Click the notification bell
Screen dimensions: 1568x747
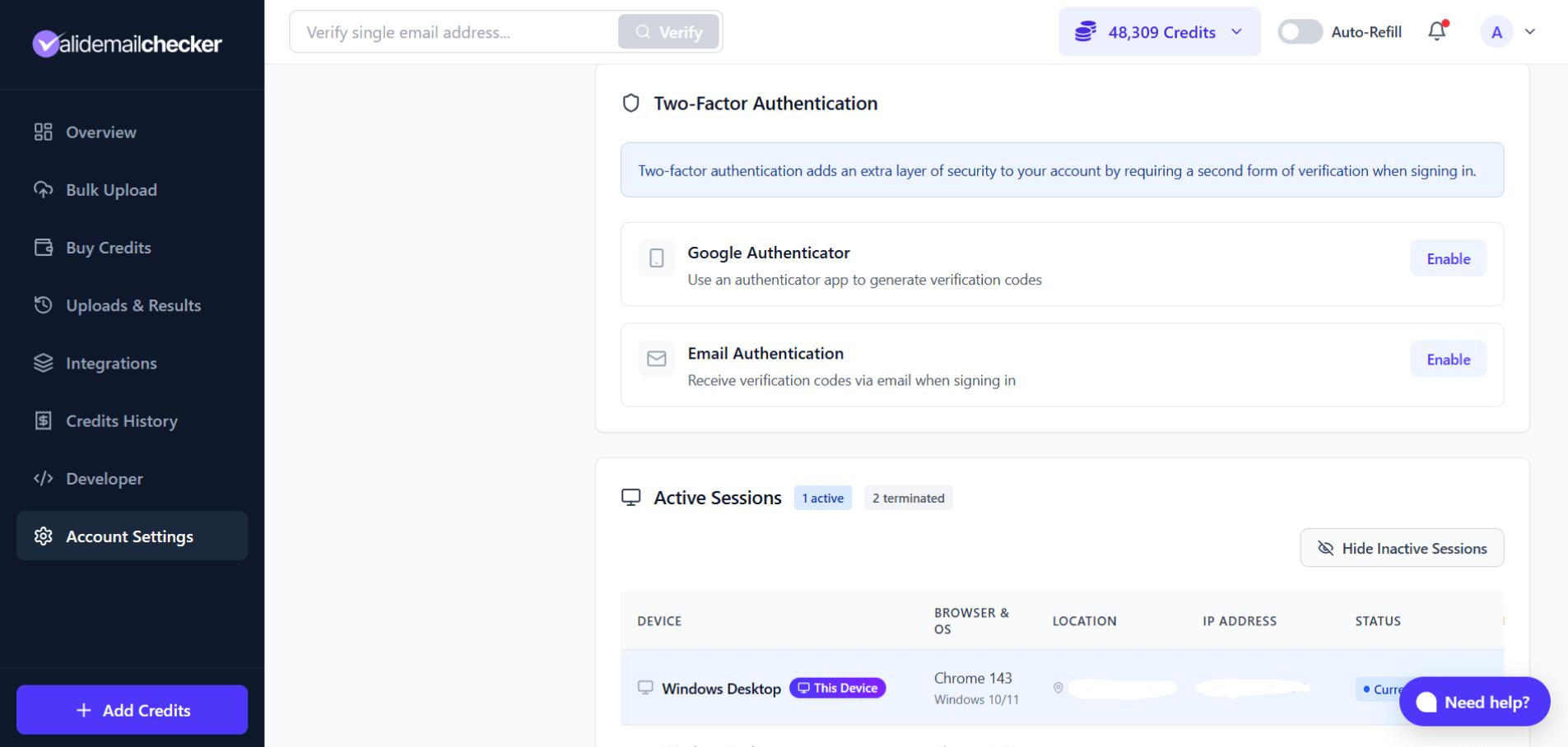pyautogui.click(x=1436, y=31)
